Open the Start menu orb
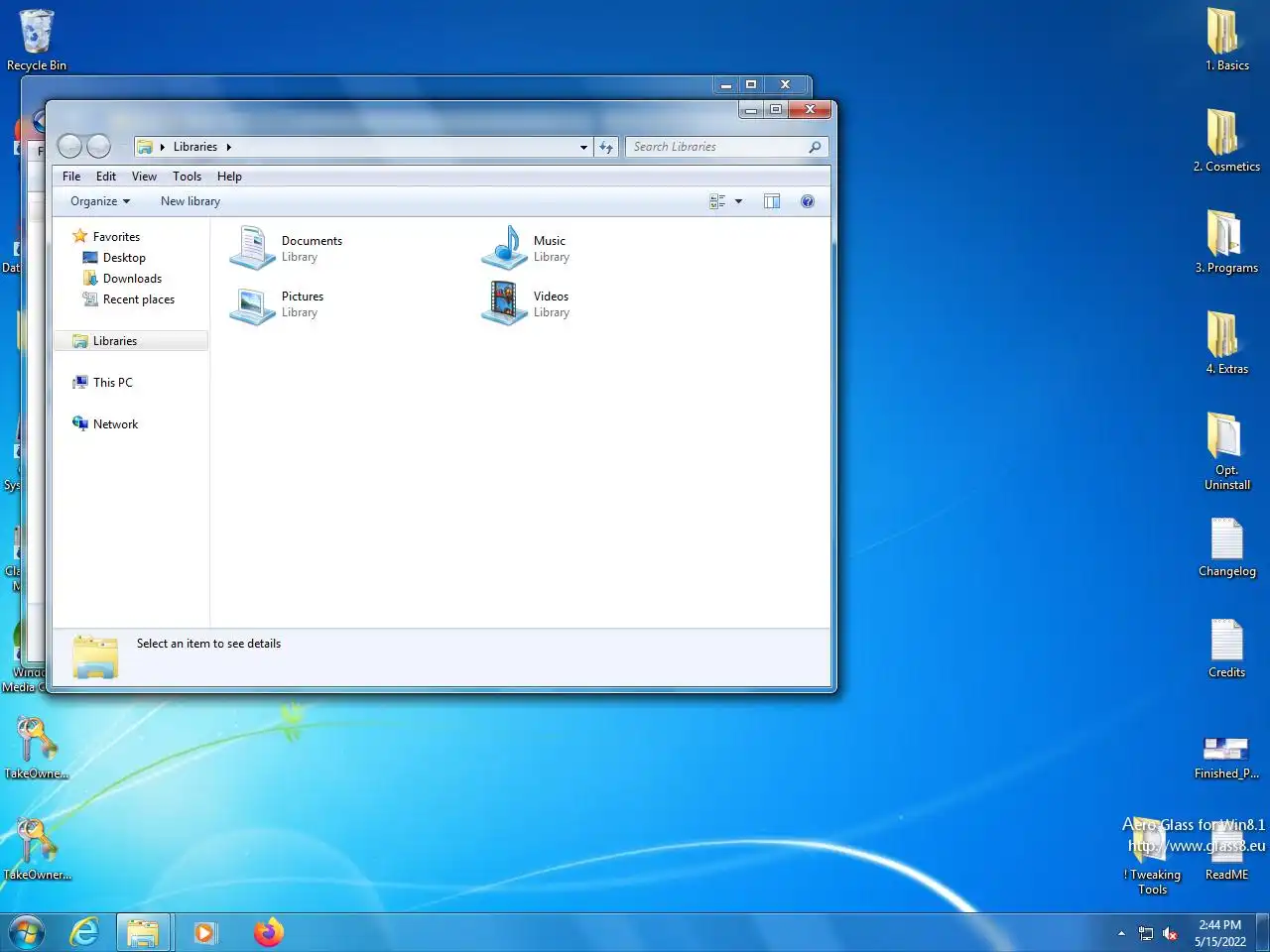The width and height of the screenshot is (1270, 952). (27, 933)
